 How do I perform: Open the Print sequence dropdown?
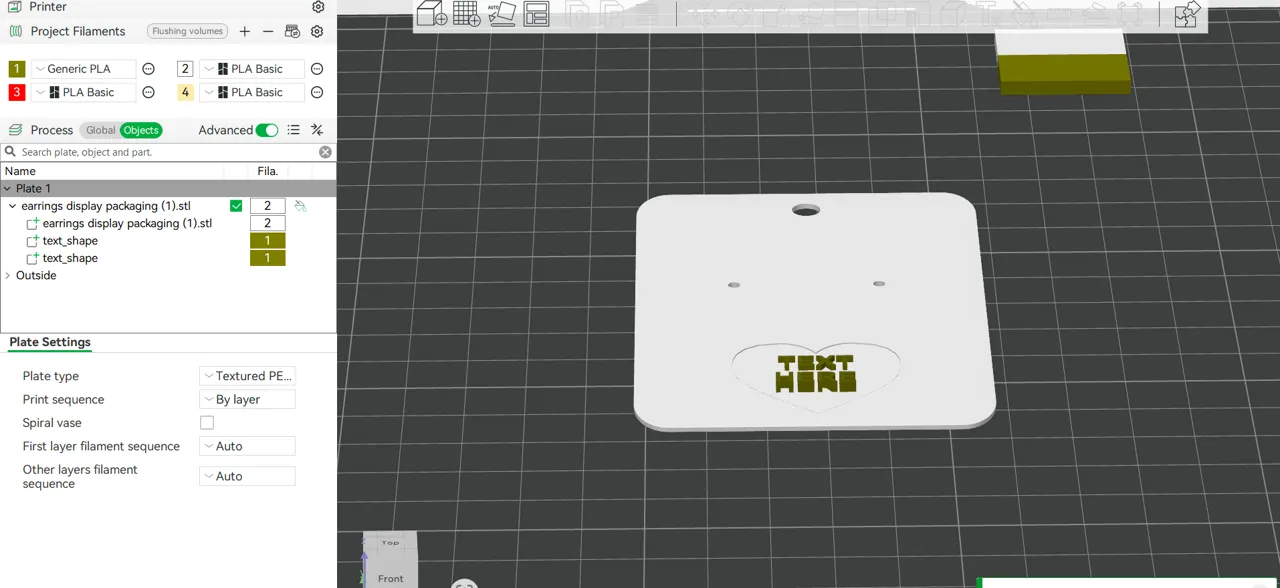point(248,399)
